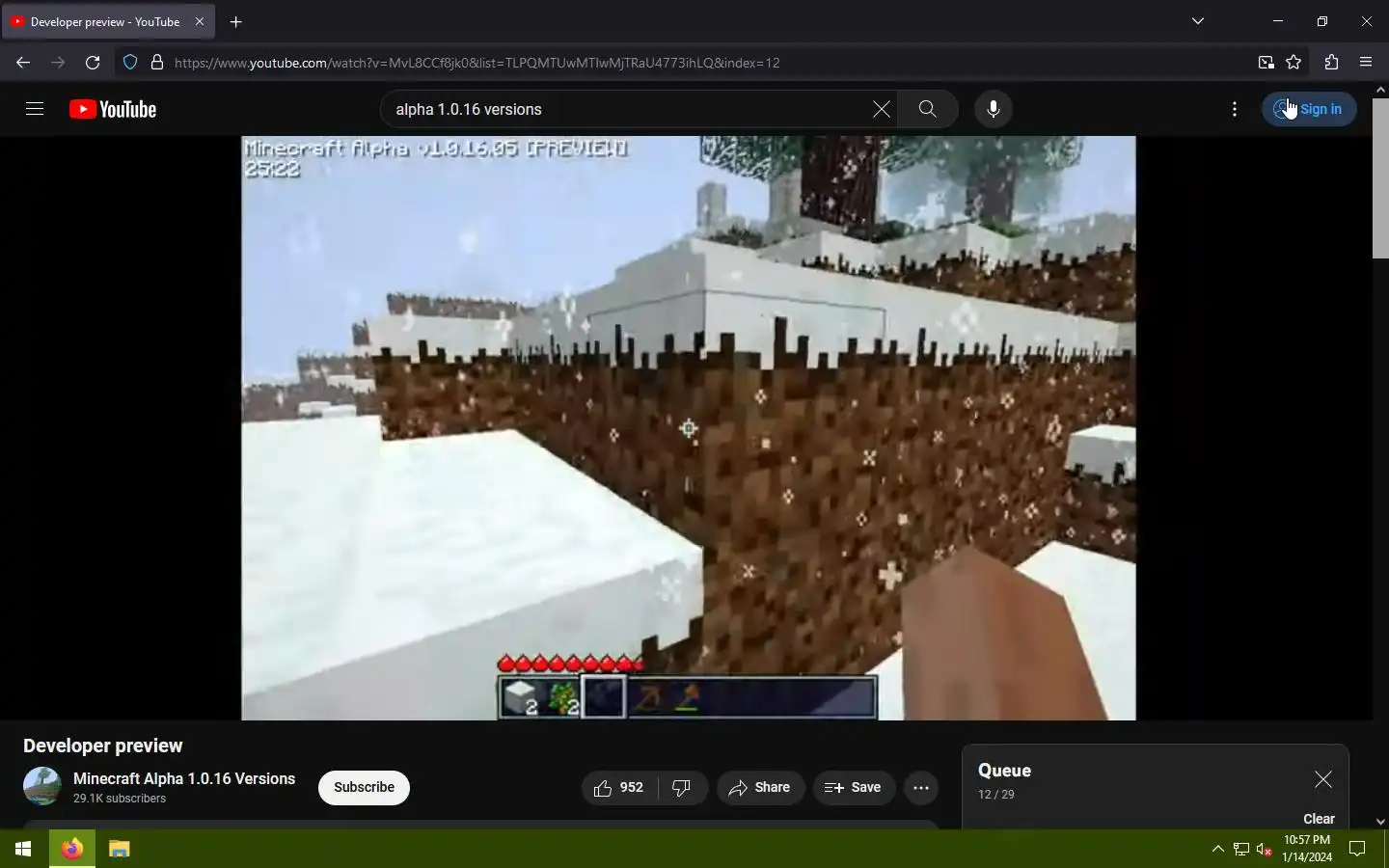Bookmark this page with the star
This screenshot has height=868, width=1389.
[1294, 63]
